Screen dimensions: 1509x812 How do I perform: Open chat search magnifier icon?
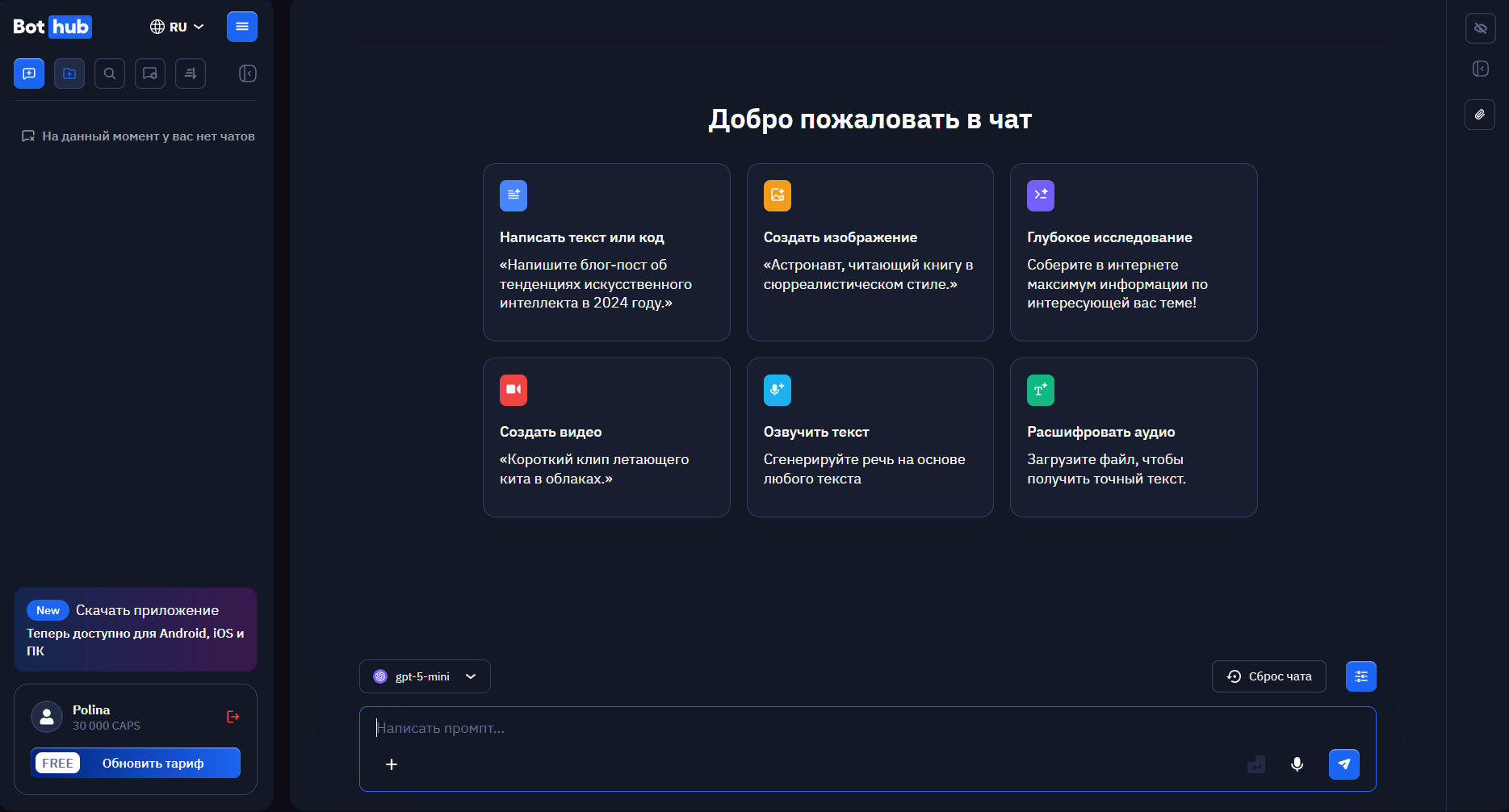tap(110, 73)
